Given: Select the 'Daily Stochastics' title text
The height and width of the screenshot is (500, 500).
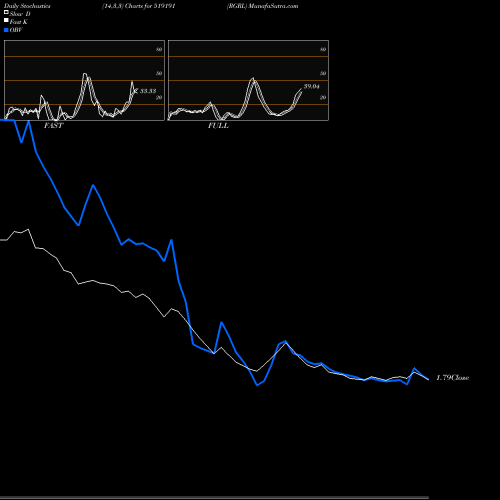Looking at the screenshot, I should click(x=27, y=6).
